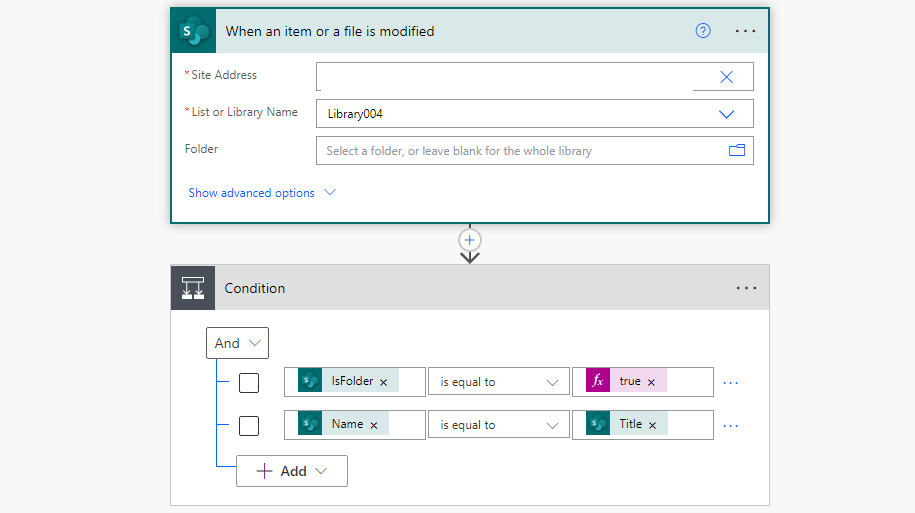Click the Condition control icon

pos(193,288)
